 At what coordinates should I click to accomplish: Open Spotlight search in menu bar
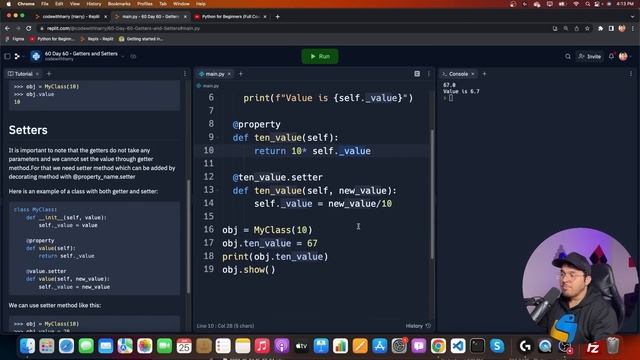tap(587, 4)
